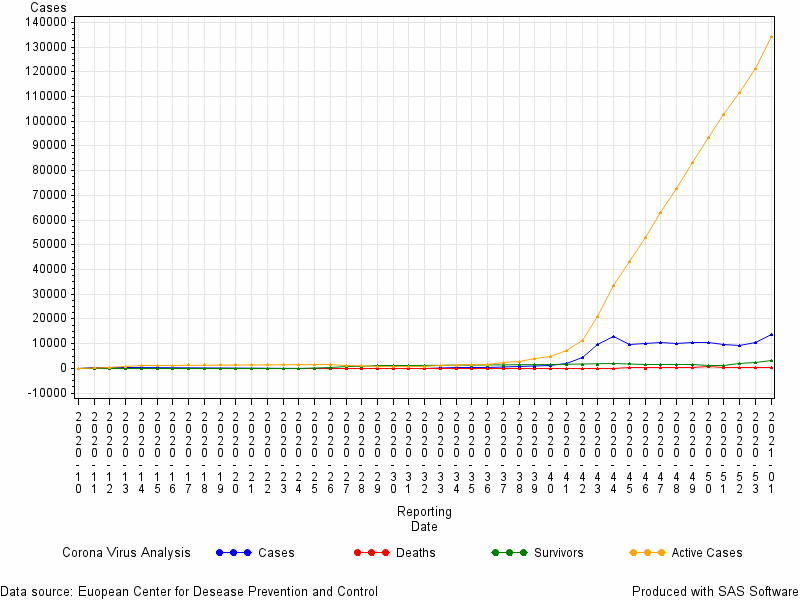
Task: Click the y-axis value 90000
Action: tap(48, 145)
